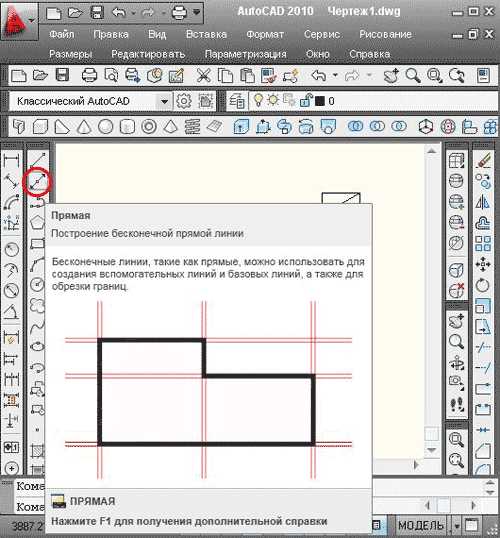Click layer 0 black color swatch

pyautogui.click(x=319, y=101)
